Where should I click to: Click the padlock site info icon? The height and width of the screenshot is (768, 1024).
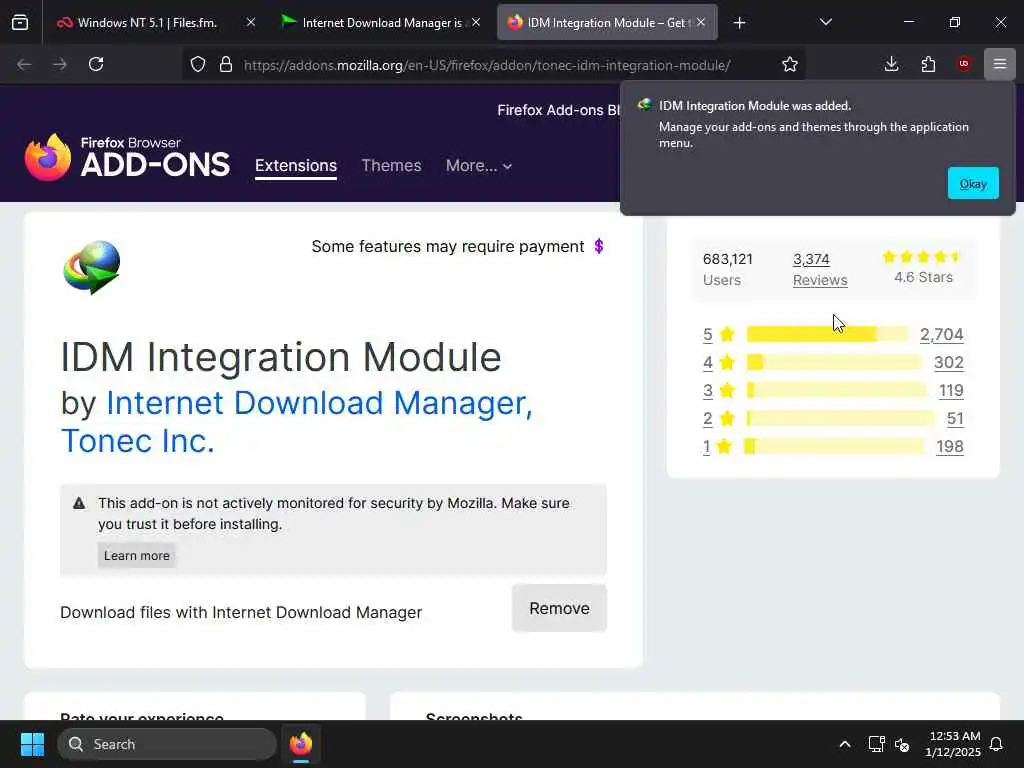coord(226,64)
